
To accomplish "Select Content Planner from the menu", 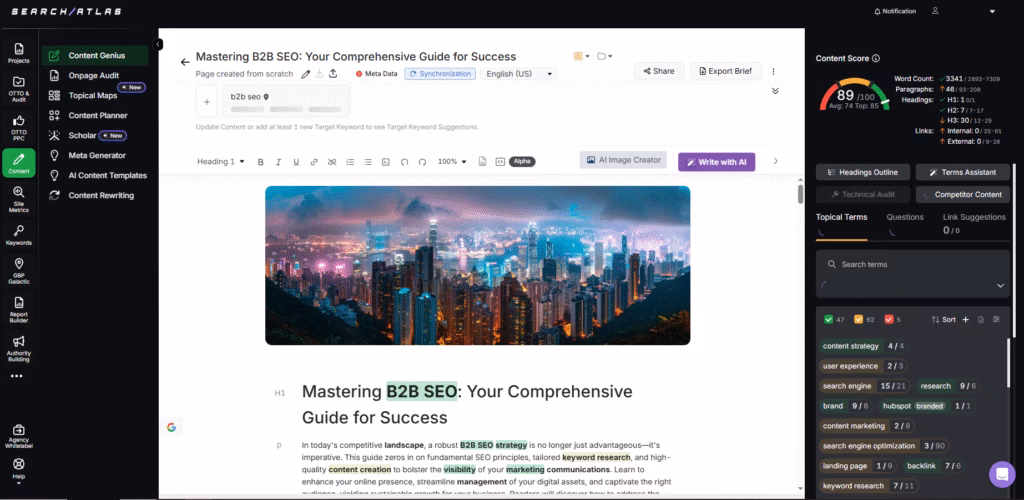I will [x=97, y=116].
